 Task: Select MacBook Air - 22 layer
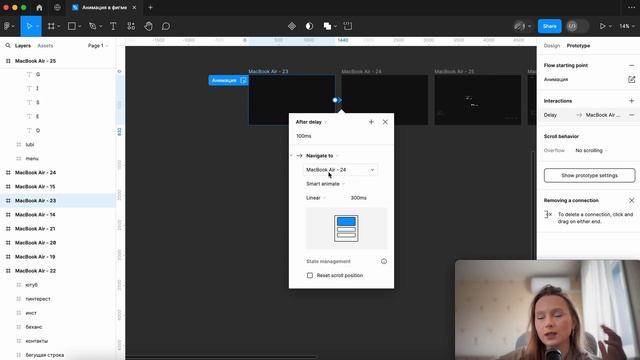(x=58, y=271)
